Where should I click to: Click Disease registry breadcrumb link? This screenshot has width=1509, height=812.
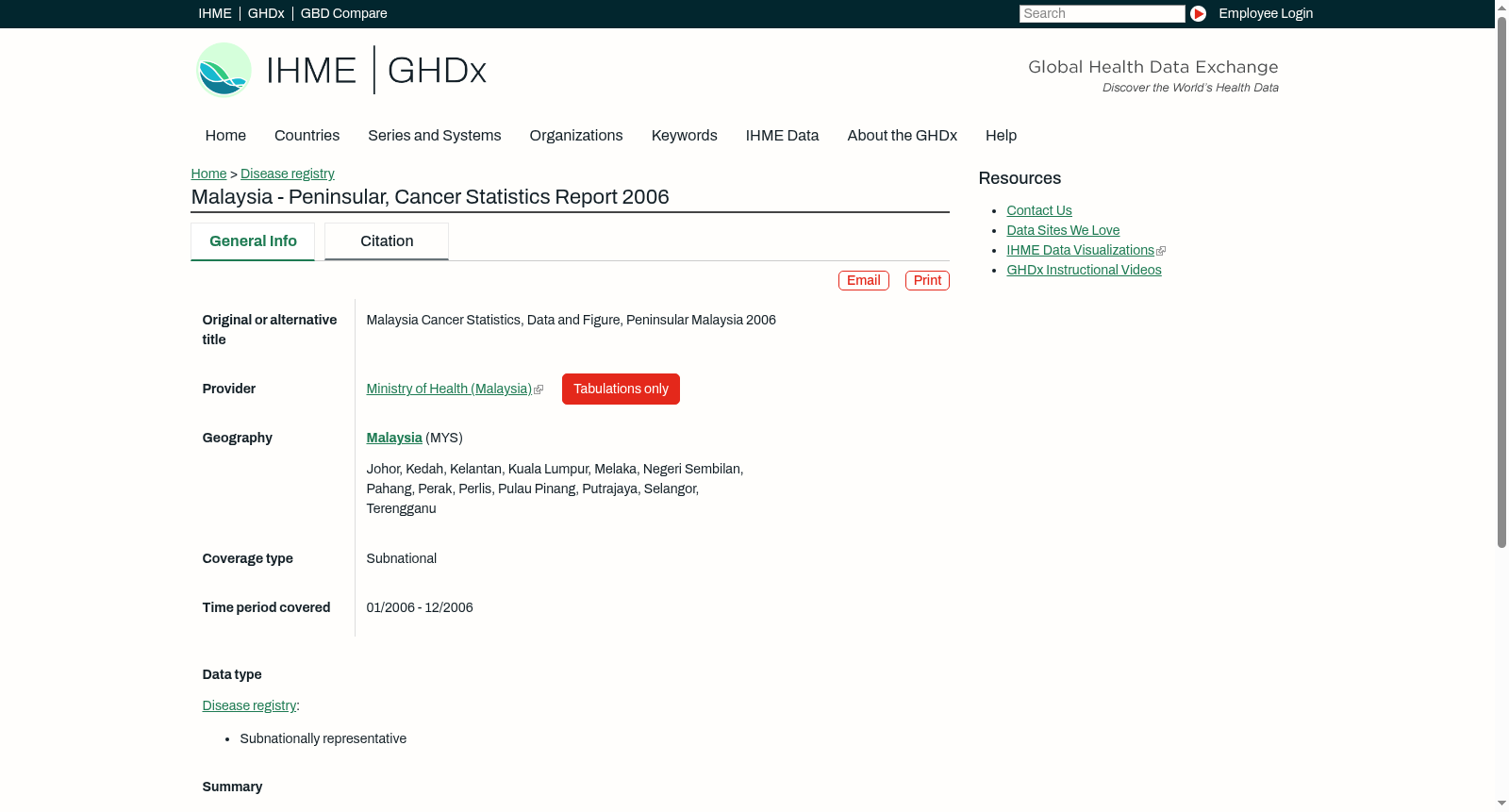[x=288, y=174]
